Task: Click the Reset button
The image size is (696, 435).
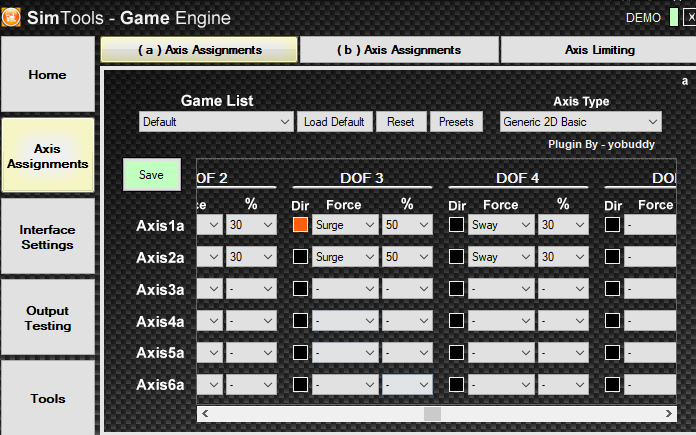Action: pyautogui.click(x=401, y=122)
